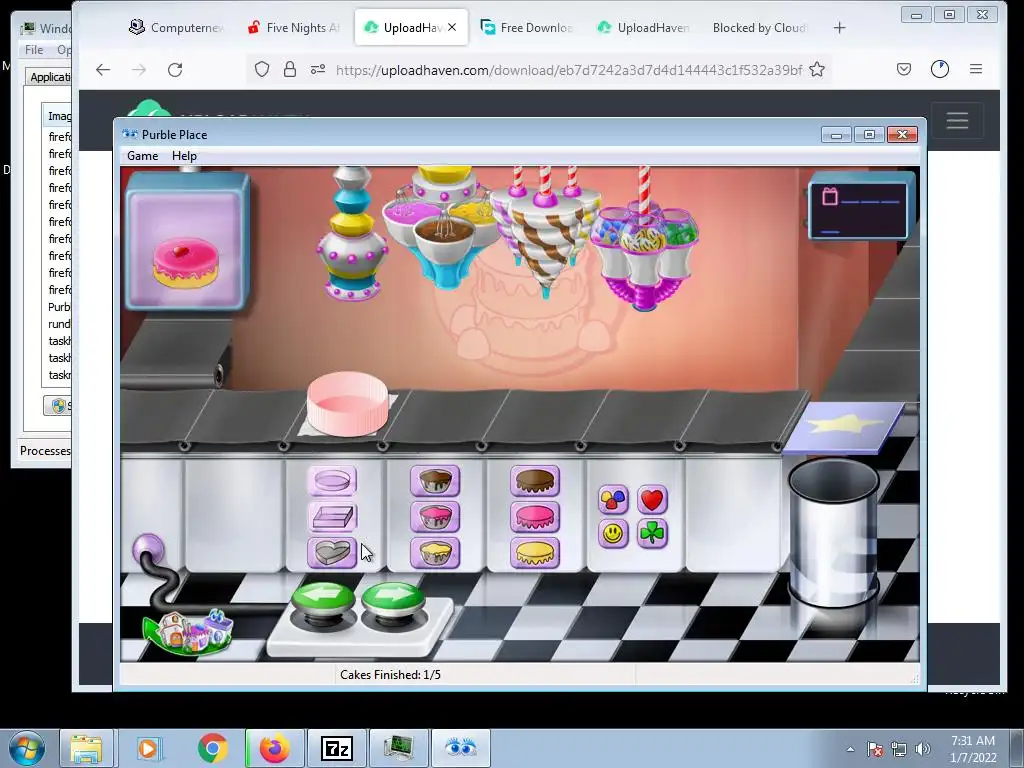Open the Game menu
This screenshot has width=1024, height=768.
click(x=142, y=156)
